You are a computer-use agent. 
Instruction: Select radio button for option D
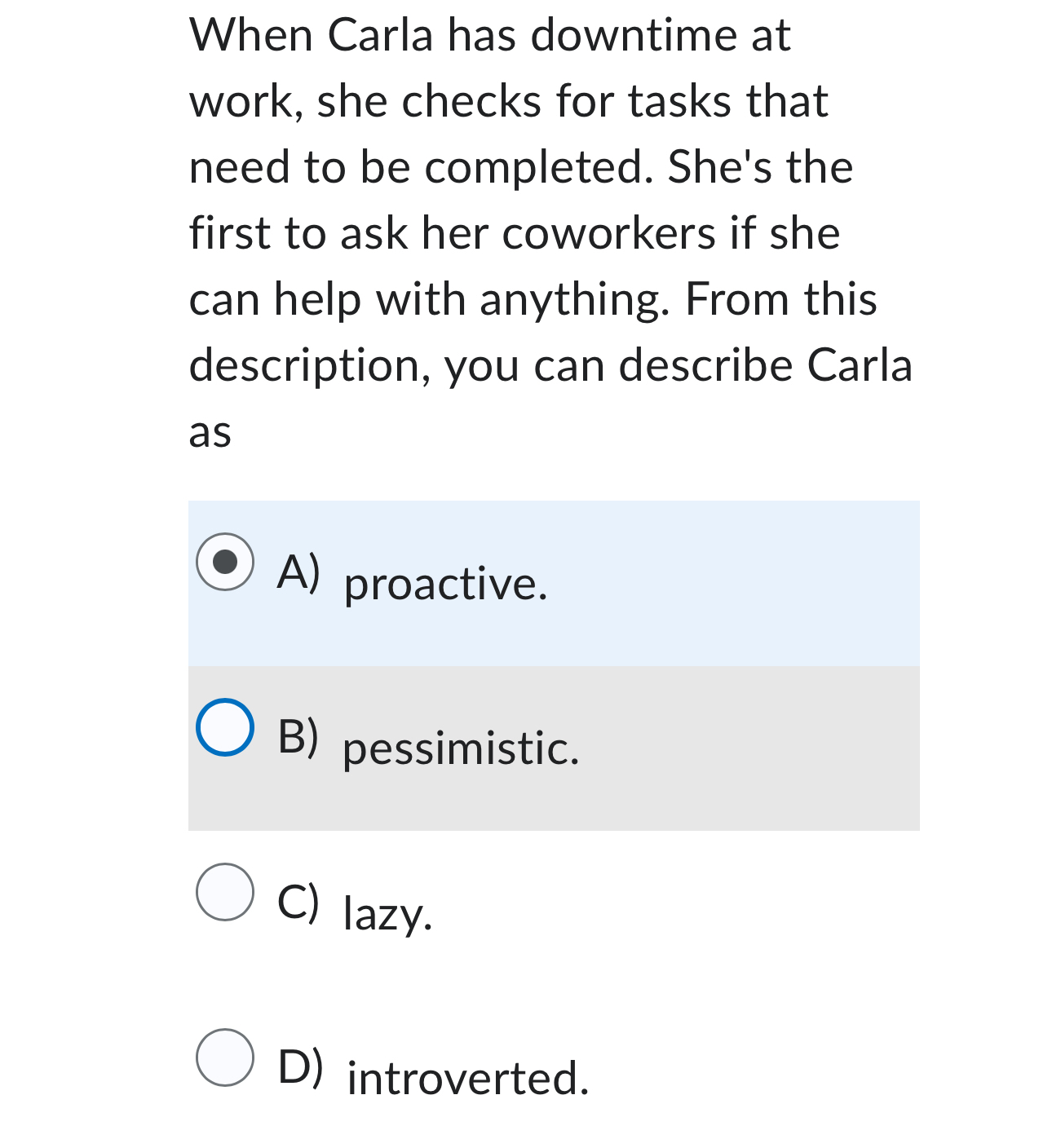pos(225,1057)
